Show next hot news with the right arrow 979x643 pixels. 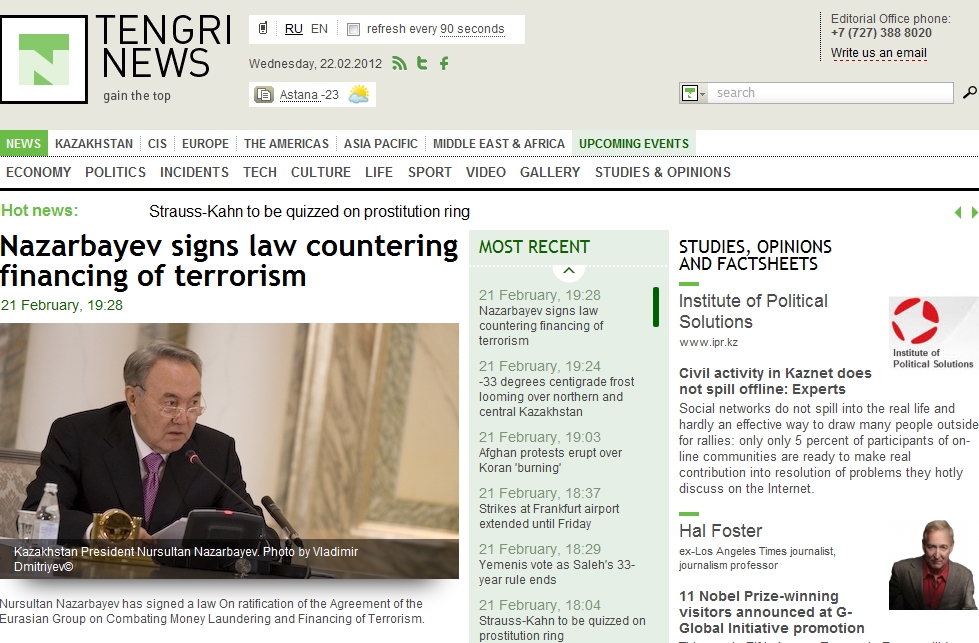(x=974, y=213)
